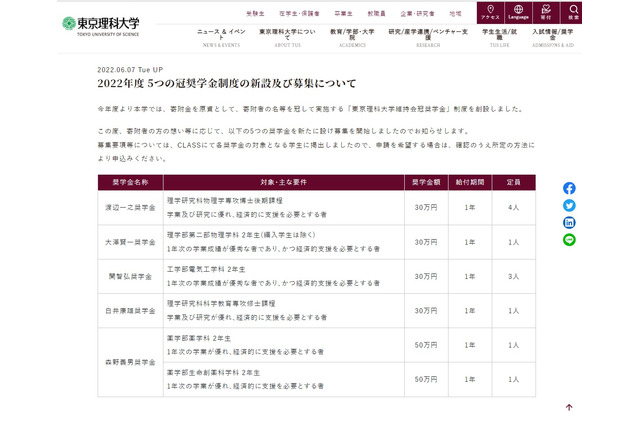Share the article on Facebook
Image resolution: width=640 pixels, height=426 pixels.
[x=569, y=188]
